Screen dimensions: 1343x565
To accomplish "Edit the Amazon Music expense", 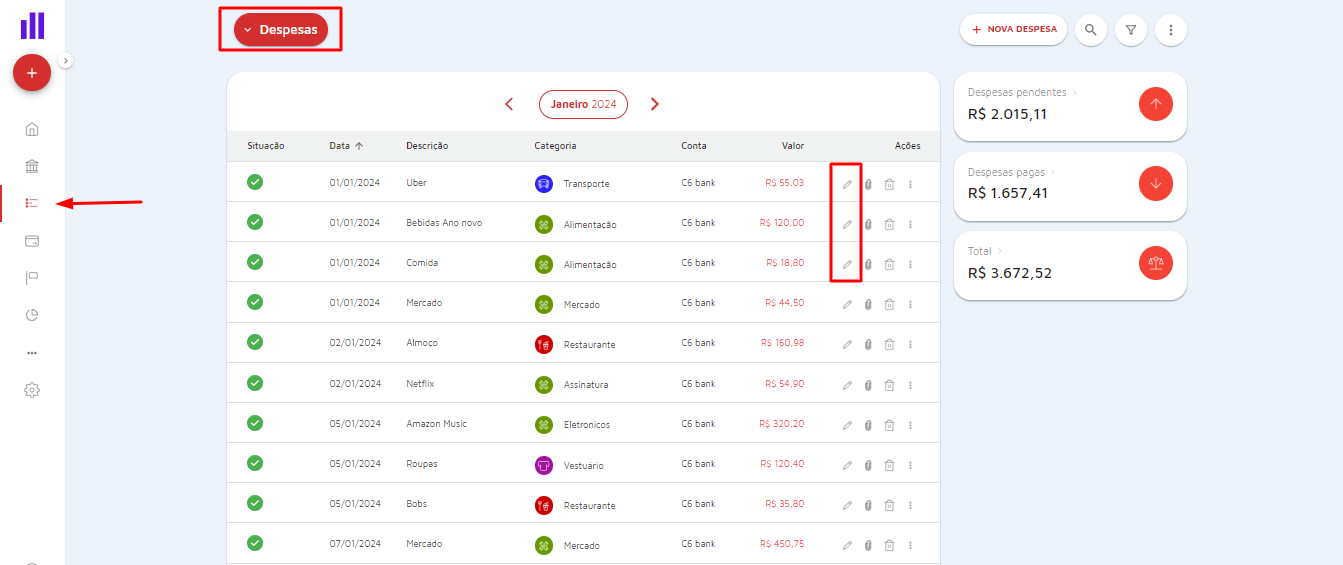I will coord(847,425).
